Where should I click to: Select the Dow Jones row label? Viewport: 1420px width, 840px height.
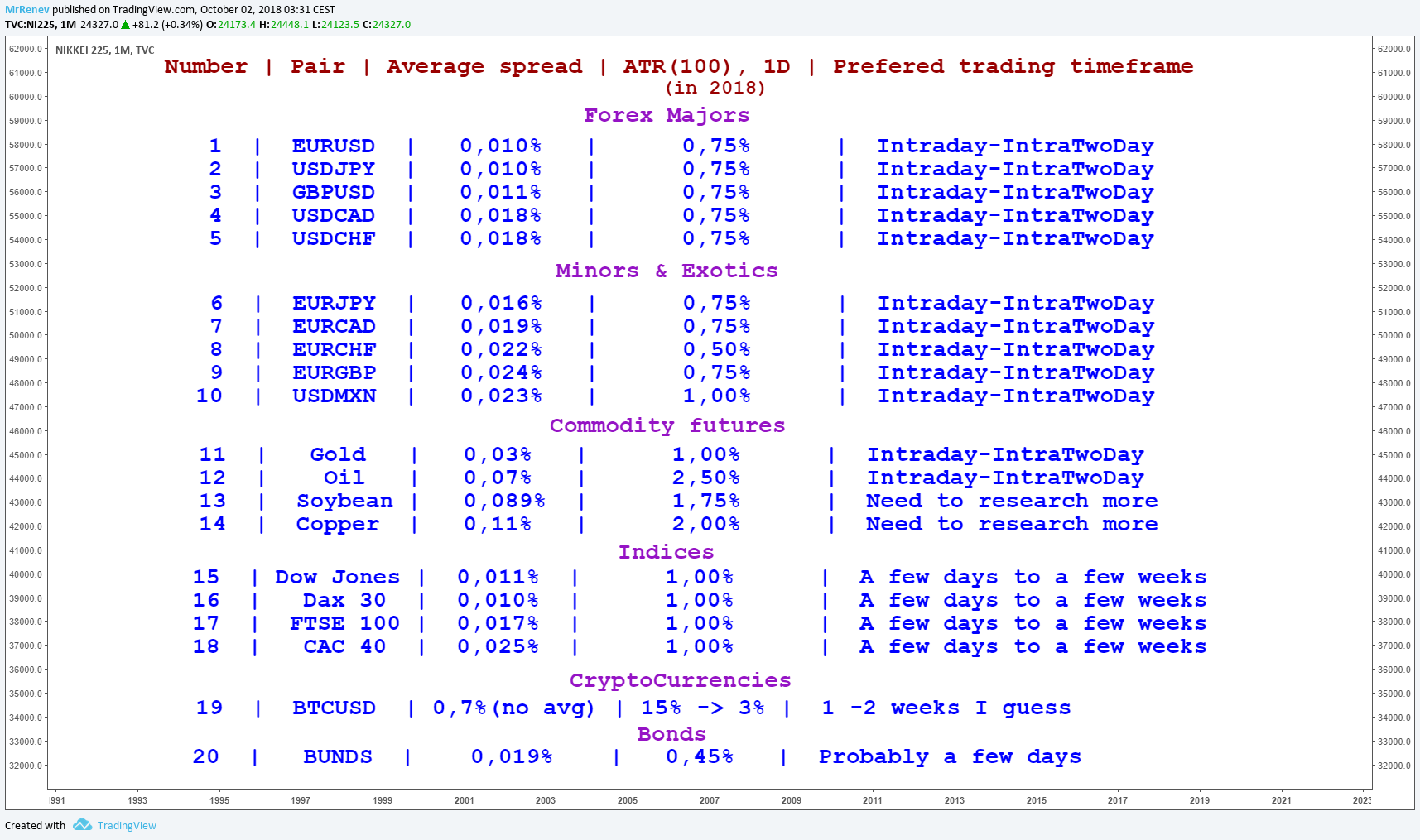pos(338,577)
